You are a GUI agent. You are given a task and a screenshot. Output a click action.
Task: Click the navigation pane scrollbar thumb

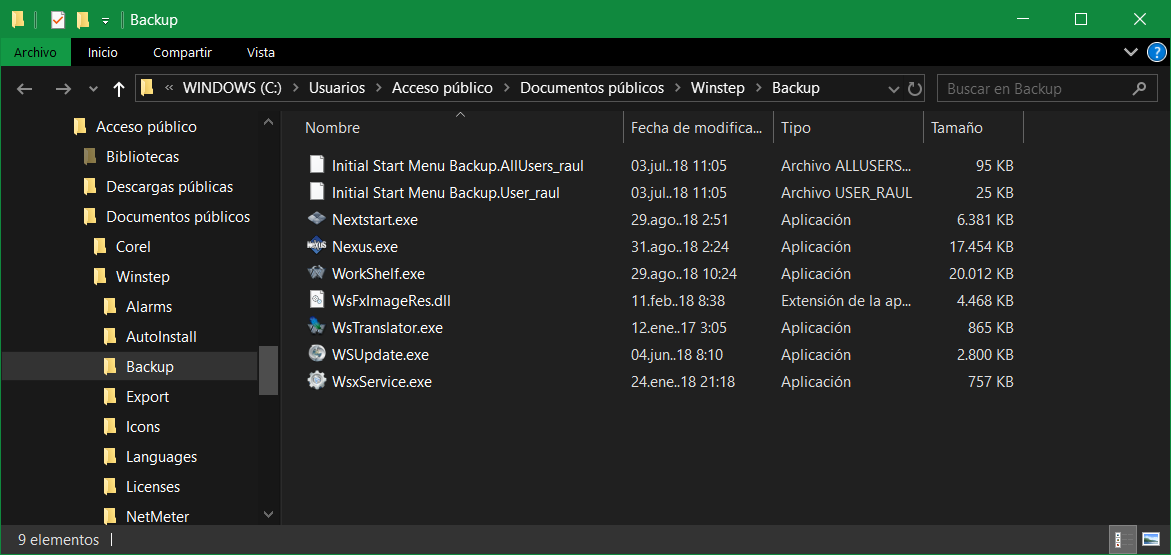coord(268,370)
